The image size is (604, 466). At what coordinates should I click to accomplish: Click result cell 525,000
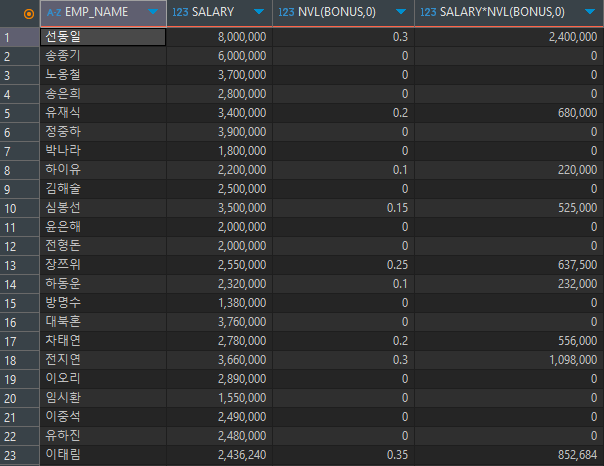(x=509, y=208)
